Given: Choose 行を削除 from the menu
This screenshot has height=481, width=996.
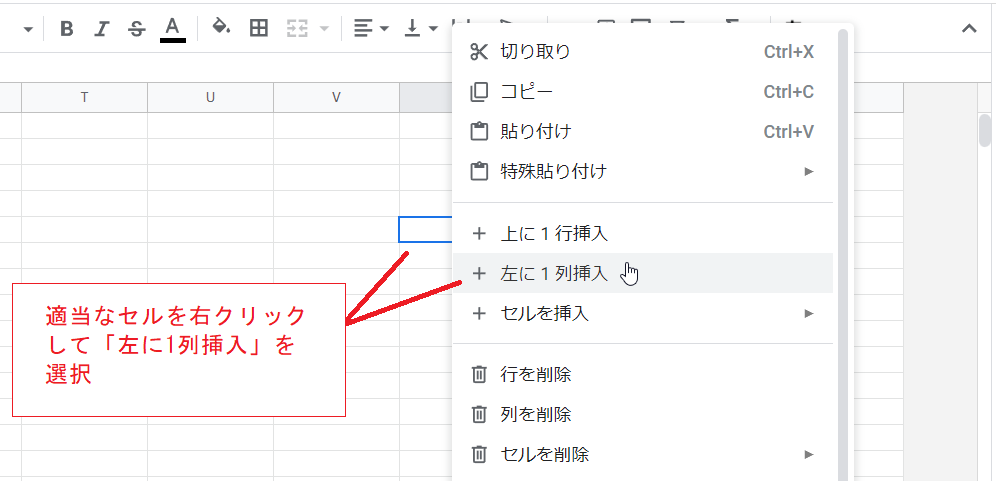Looking at the screenshot, I should point(643,375).
